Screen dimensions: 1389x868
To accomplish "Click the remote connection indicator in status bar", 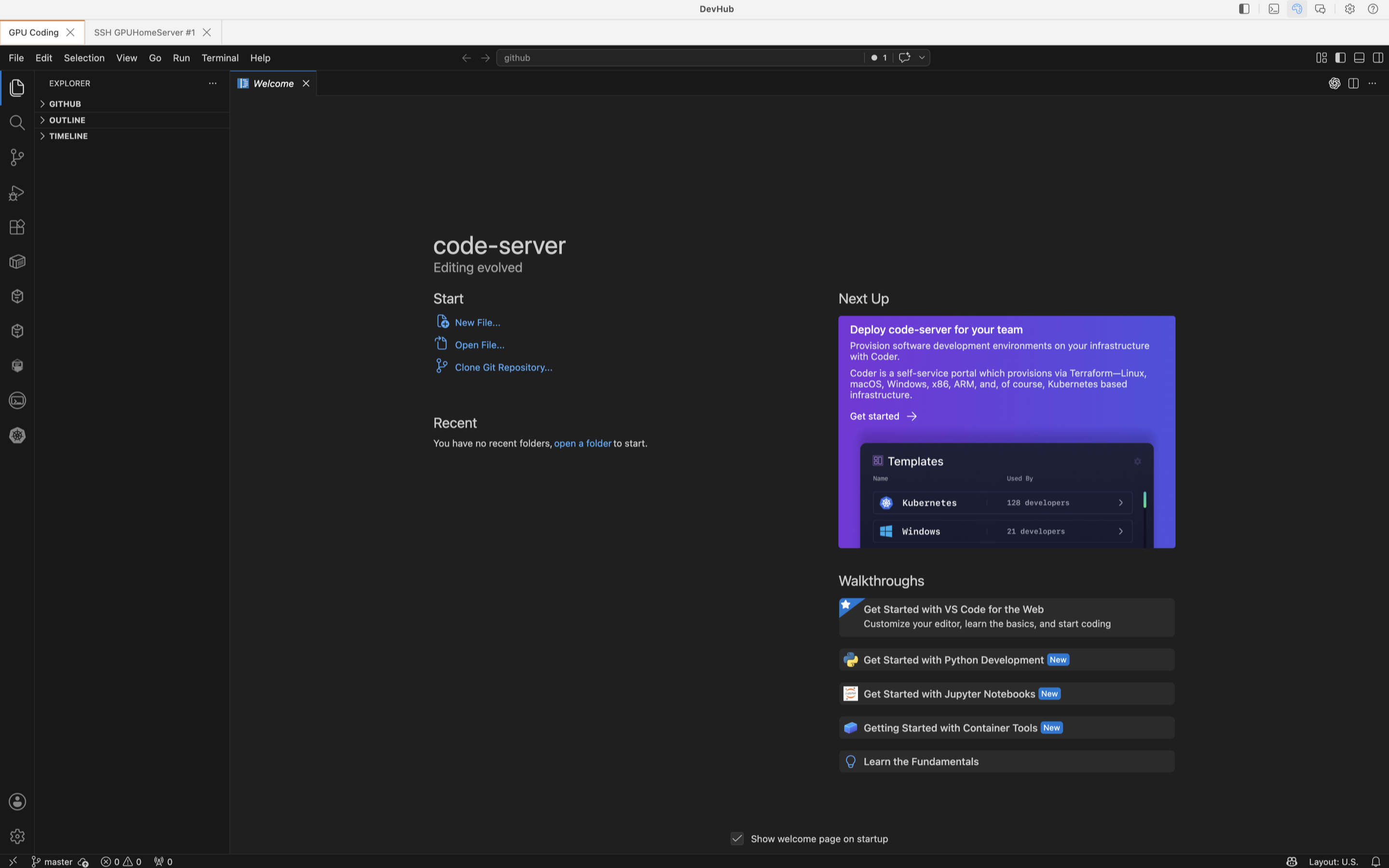I will coord(13,861).
